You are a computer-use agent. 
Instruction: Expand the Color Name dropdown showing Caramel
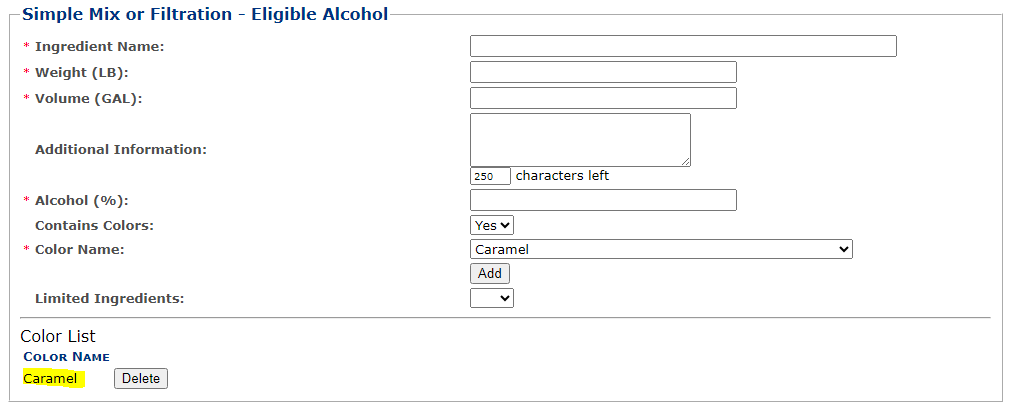[x=661, y=249]
